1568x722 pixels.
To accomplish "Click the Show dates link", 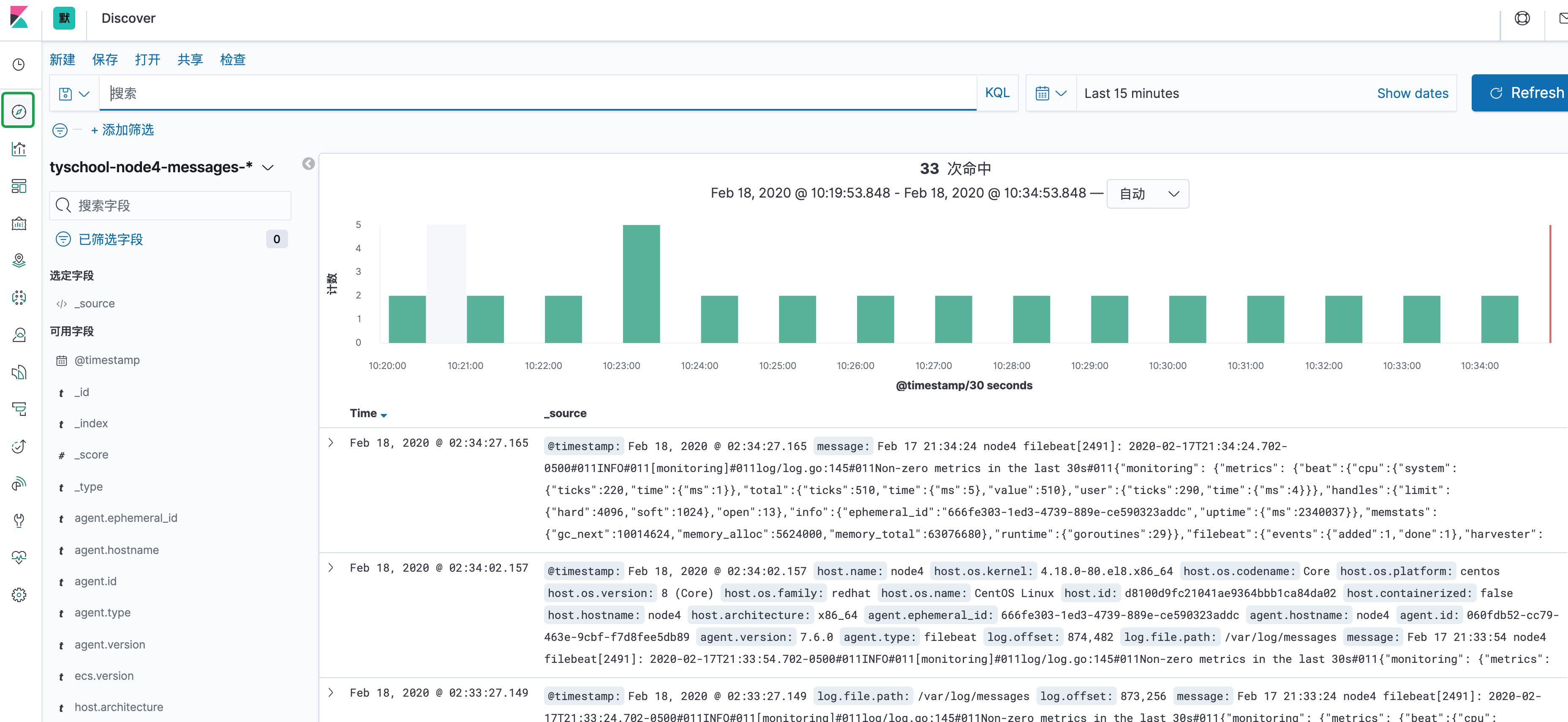I will point(1412,94).
